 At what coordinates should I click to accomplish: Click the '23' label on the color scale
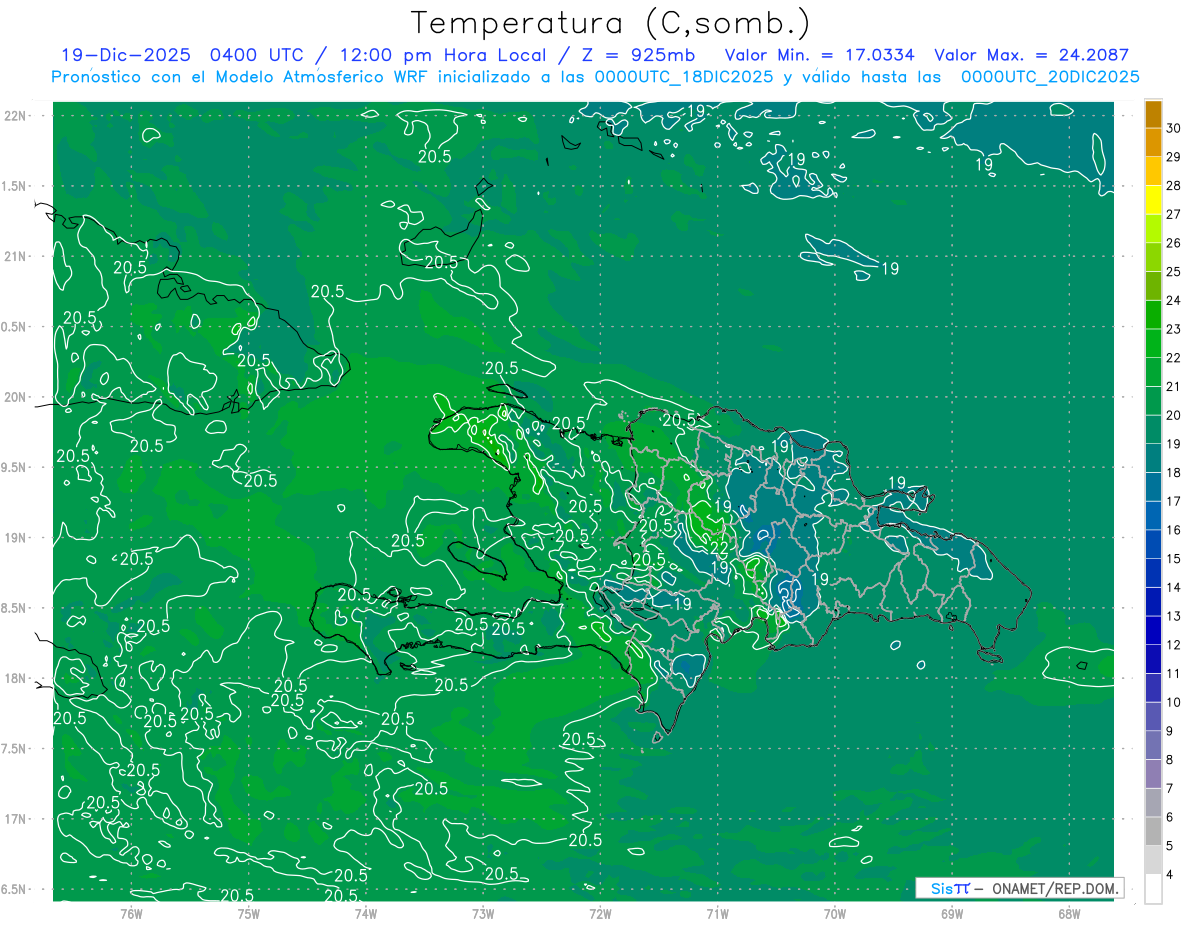coord(1174,329)
